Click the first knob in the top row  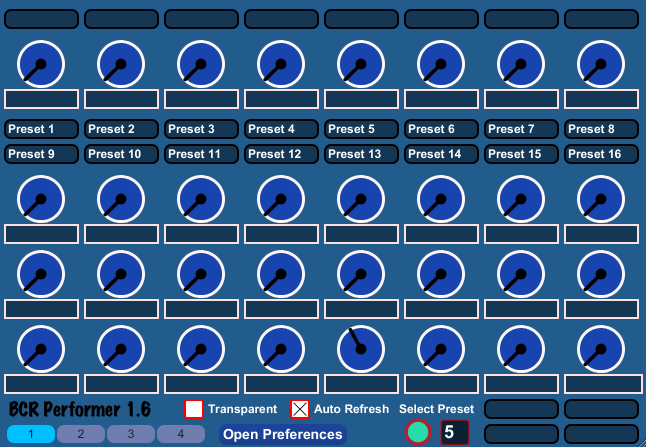click(x=41, y=64)
